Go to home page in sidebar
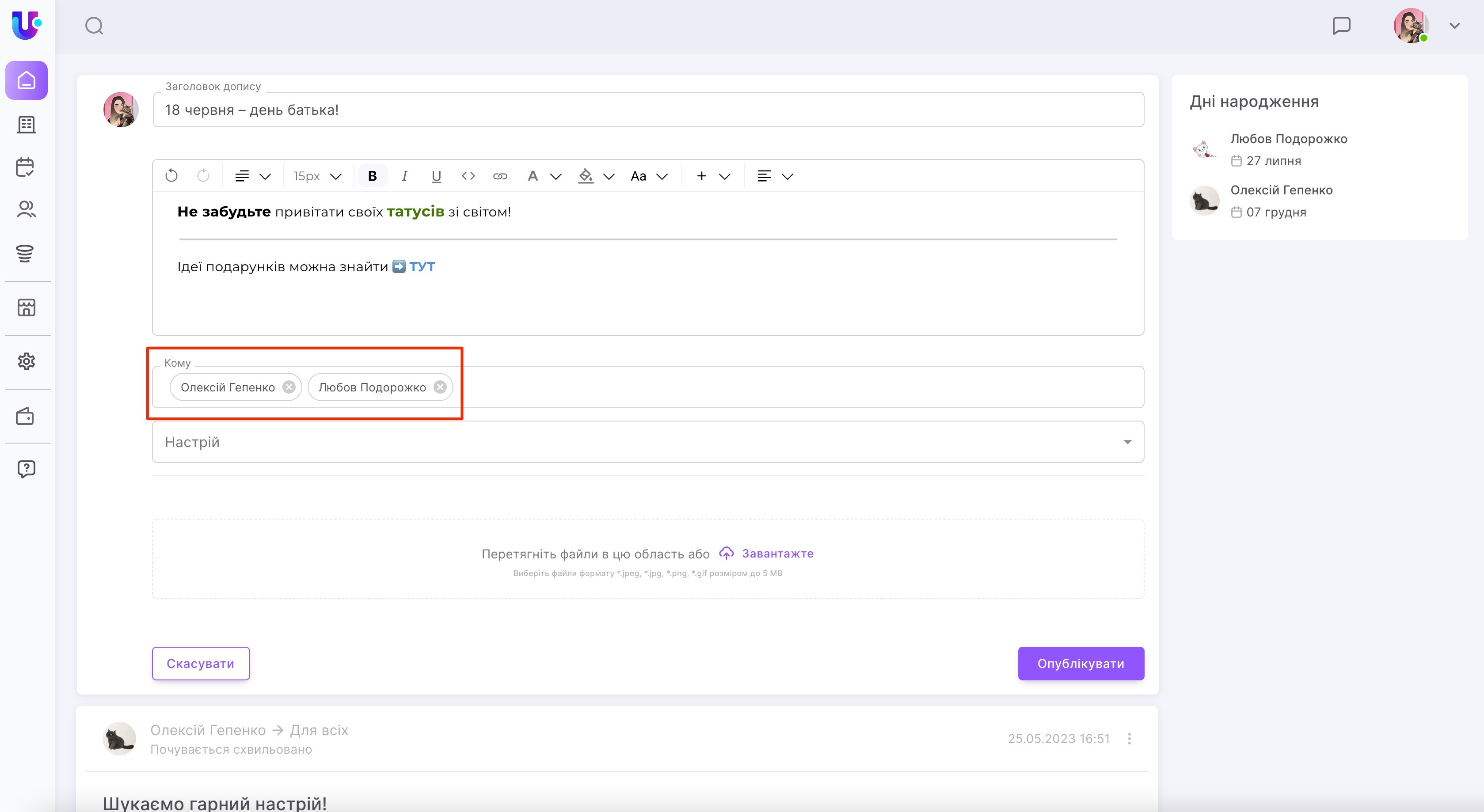Viewport: 1484px width, 812px height. tap(27, 80)
